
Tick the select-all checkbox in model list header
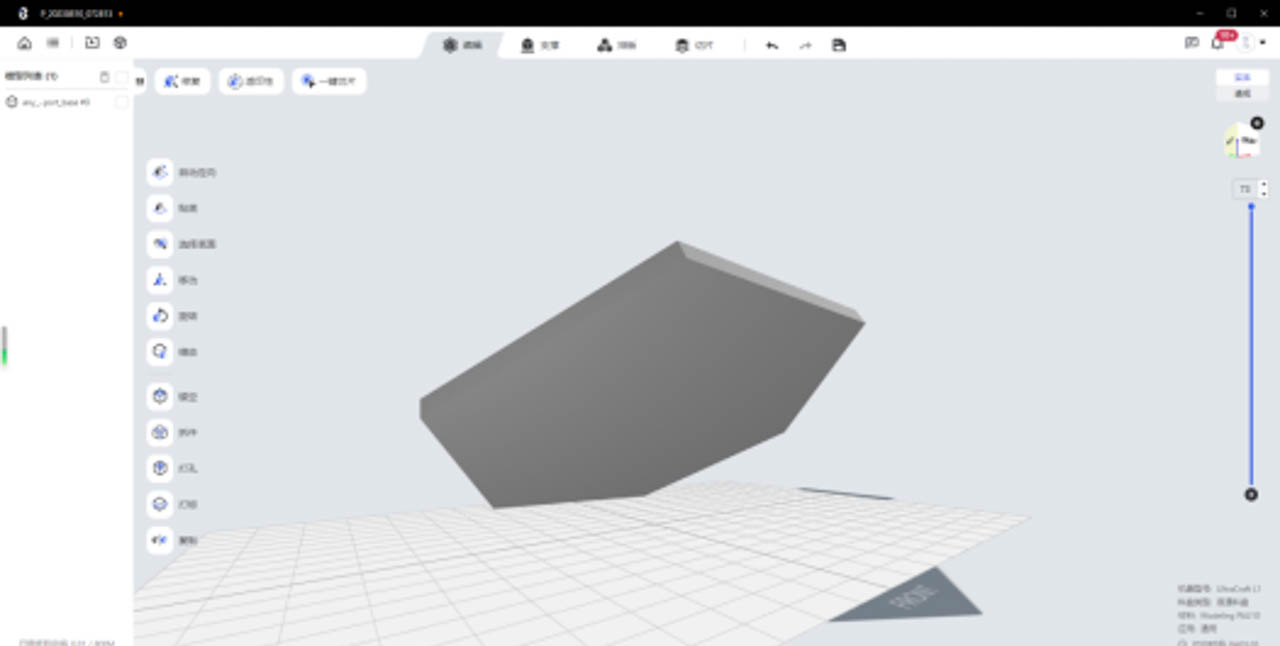(121, 77)
